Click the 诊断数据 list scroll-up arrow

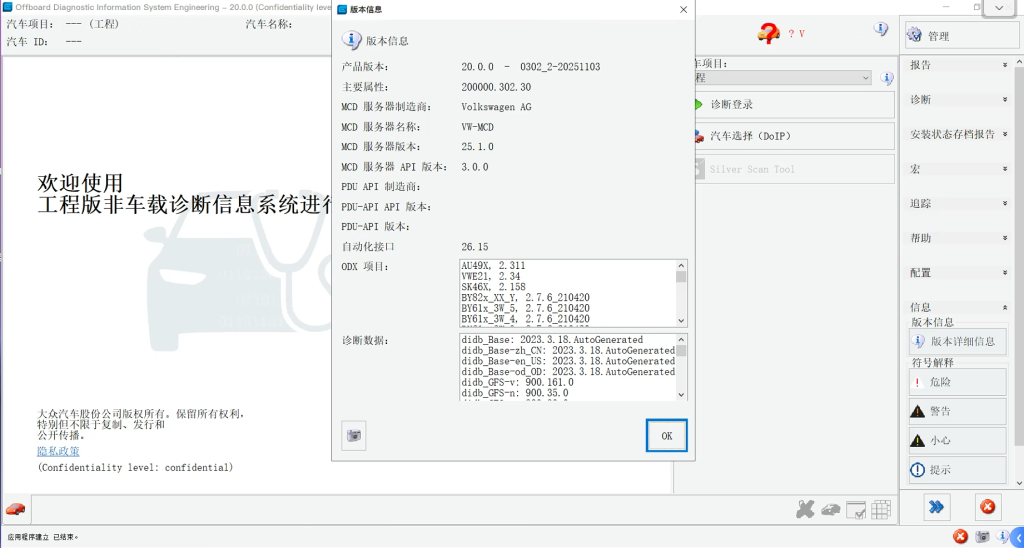tap(681, 339)
